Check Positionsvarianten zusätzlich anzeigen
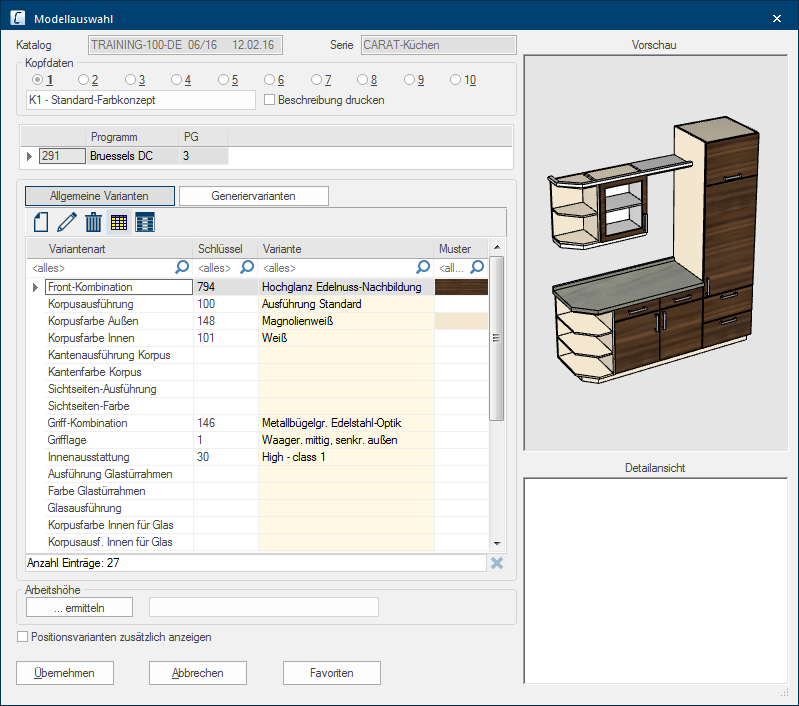 23,637
